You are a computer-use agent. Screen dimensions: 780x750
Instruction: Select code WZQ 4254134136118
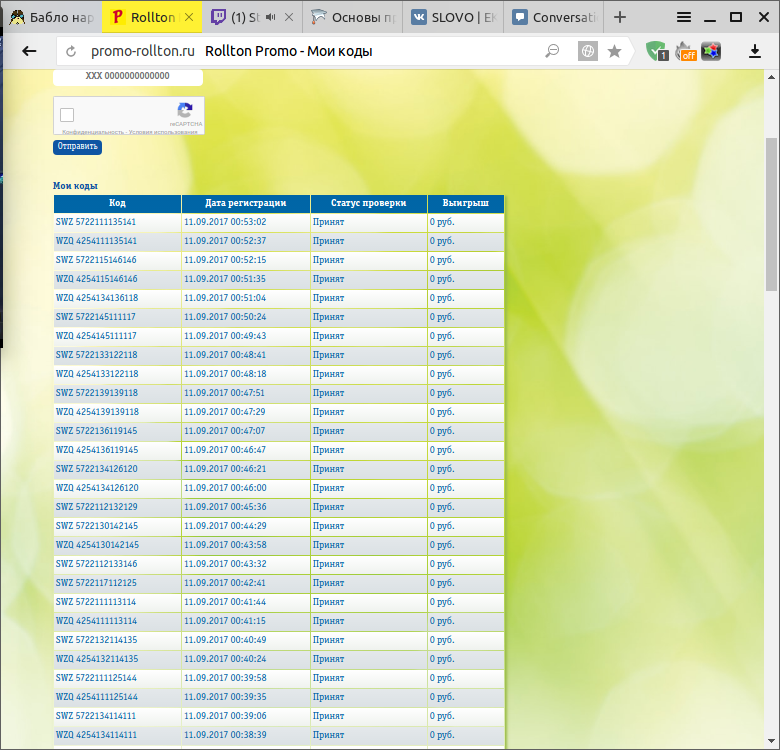97,298
